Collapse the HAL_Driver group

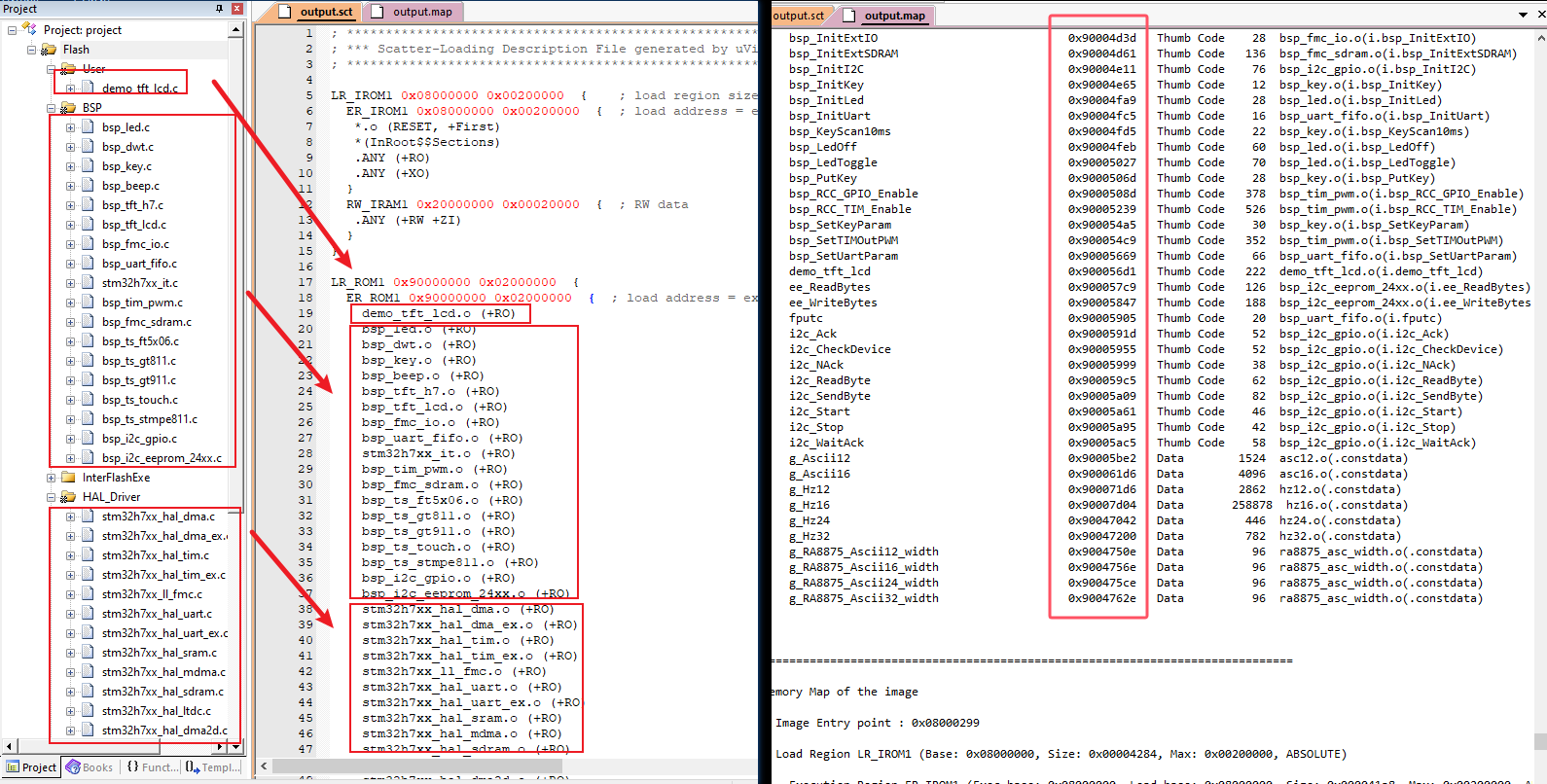[51, 497]
